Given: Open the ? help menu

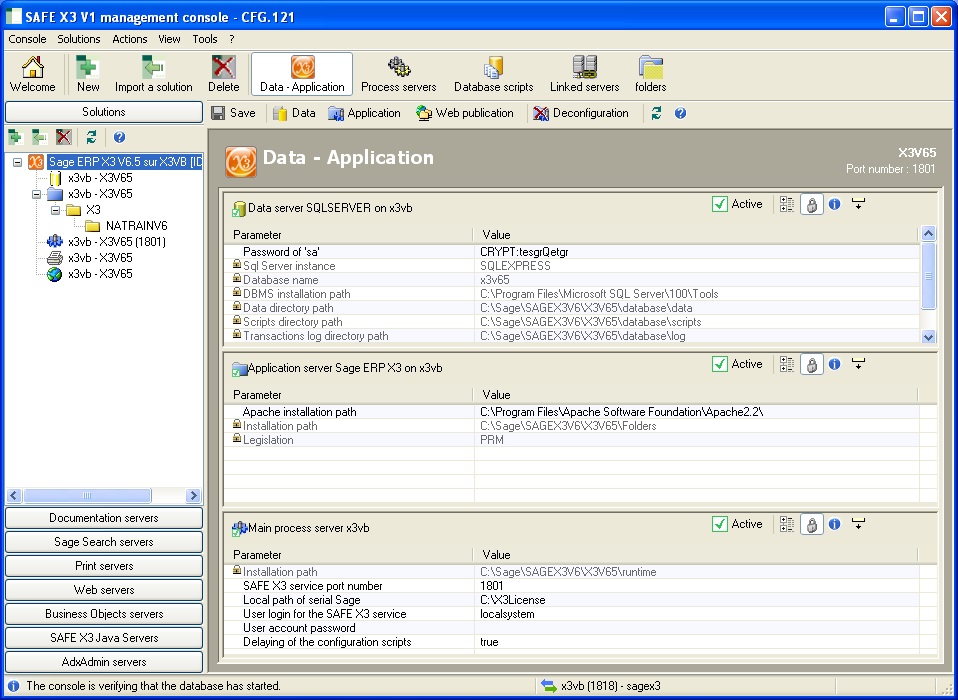Looking at the screenshot, I should pos(232,39).
